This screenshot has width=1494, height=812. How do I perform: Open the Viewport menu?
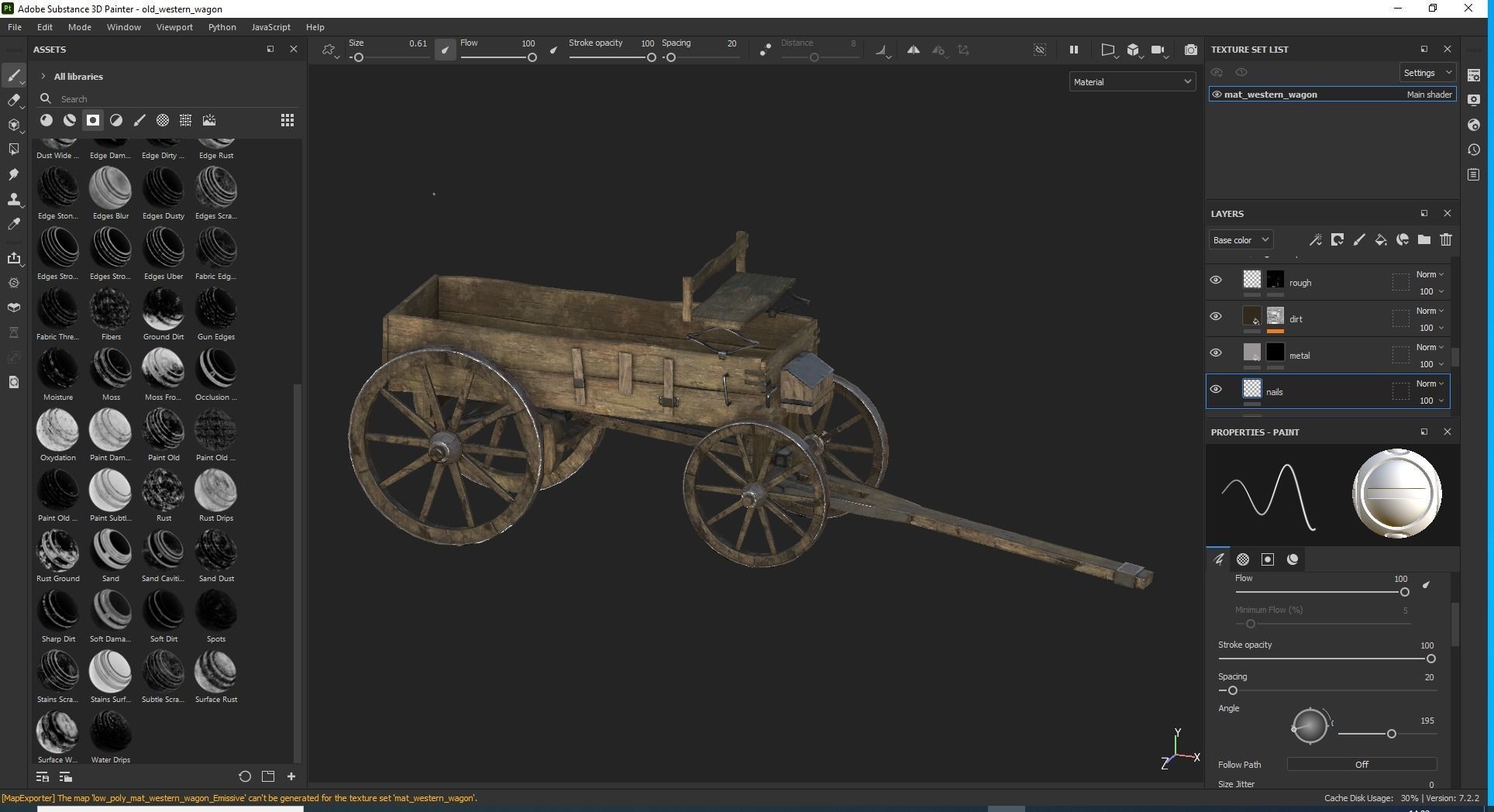[x=174, y=27]
